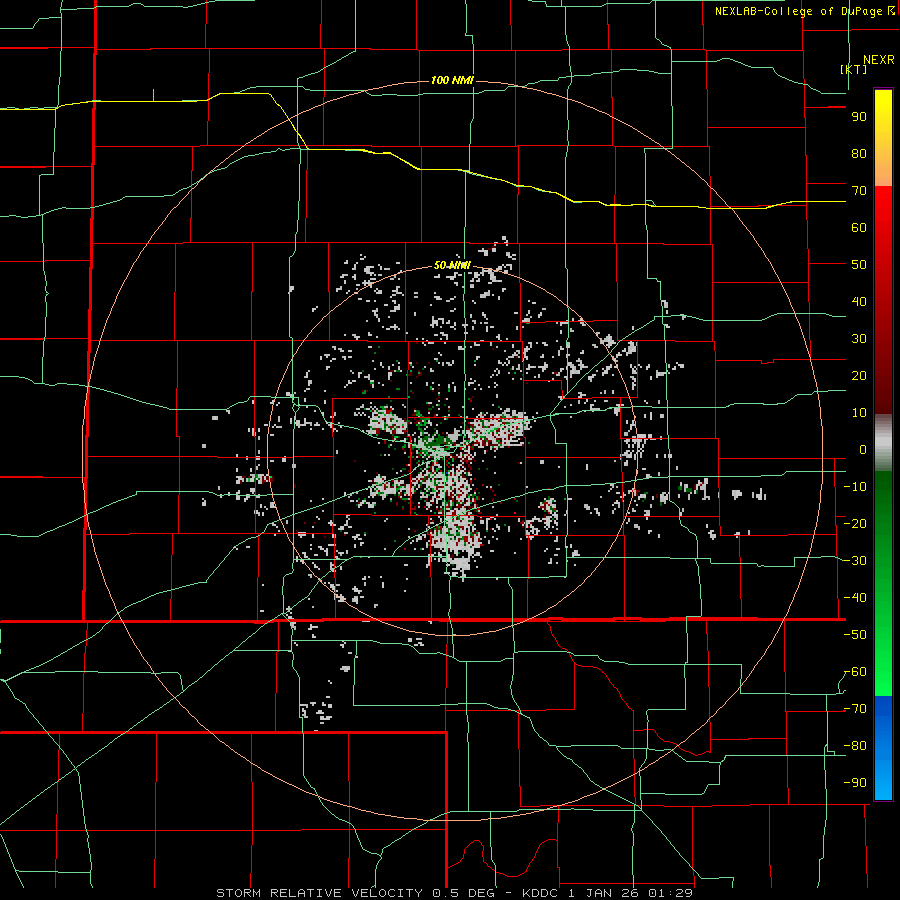The height and width of the screenshot is (900, 900).
Task: Click the -60 value on velocity scale
Action: pos(855,672)
